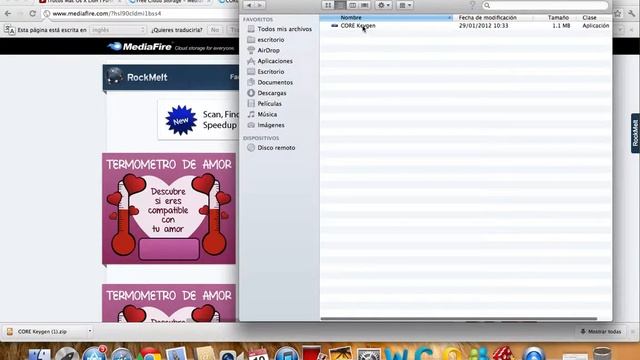Open System Preferences gear in Dock

369,354
